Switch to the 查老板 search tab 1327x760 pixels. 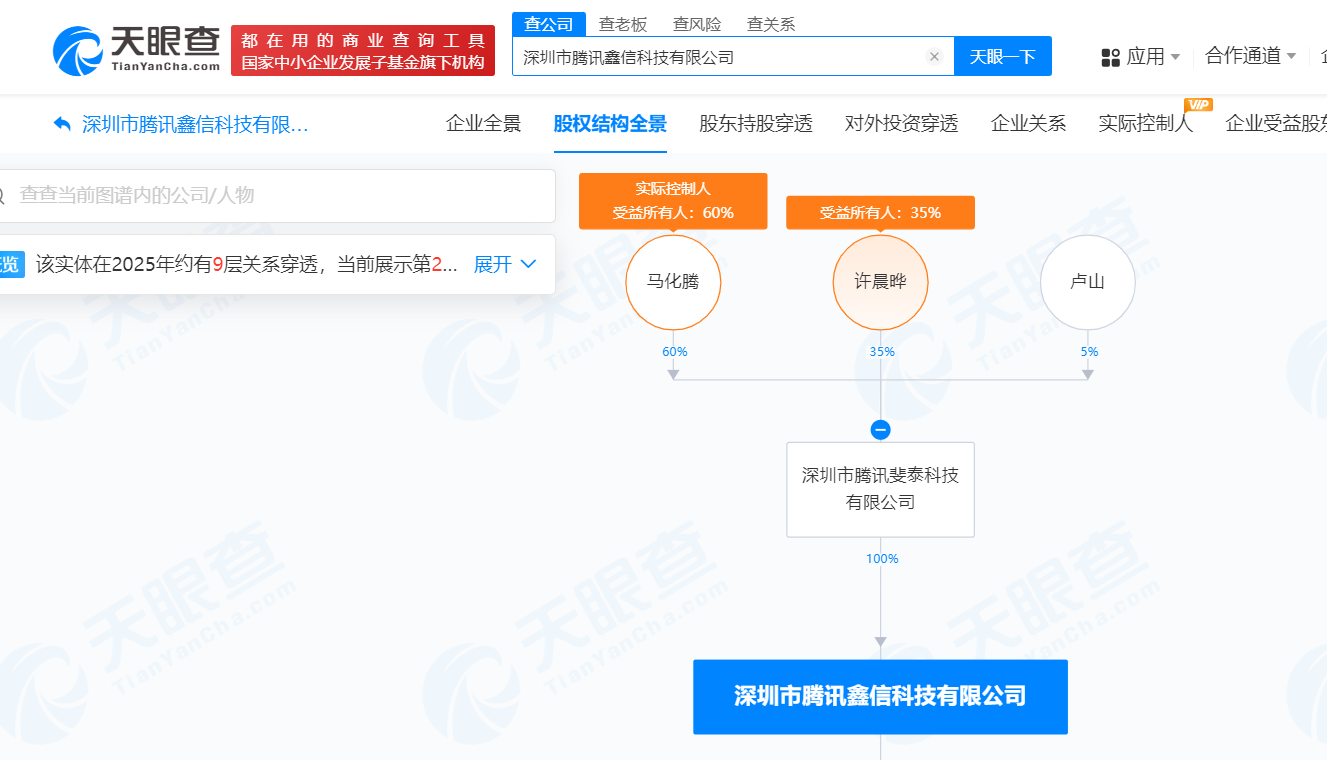coord(622,24)
